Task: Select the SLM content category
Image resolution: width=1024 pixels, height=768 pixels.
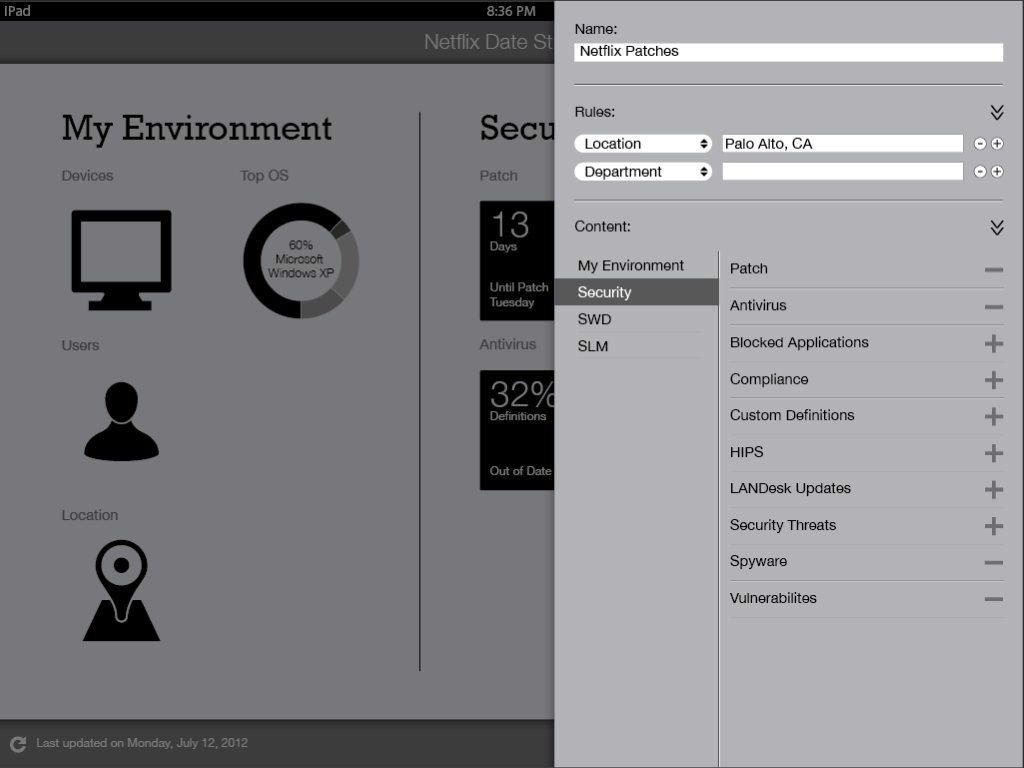Action: click(x=593, y=346)
